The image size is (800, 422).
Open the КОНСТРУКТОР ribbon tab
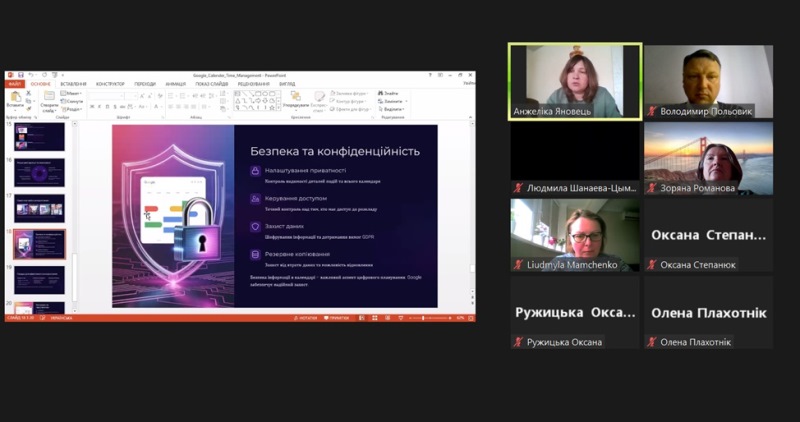tap(110, 84)
